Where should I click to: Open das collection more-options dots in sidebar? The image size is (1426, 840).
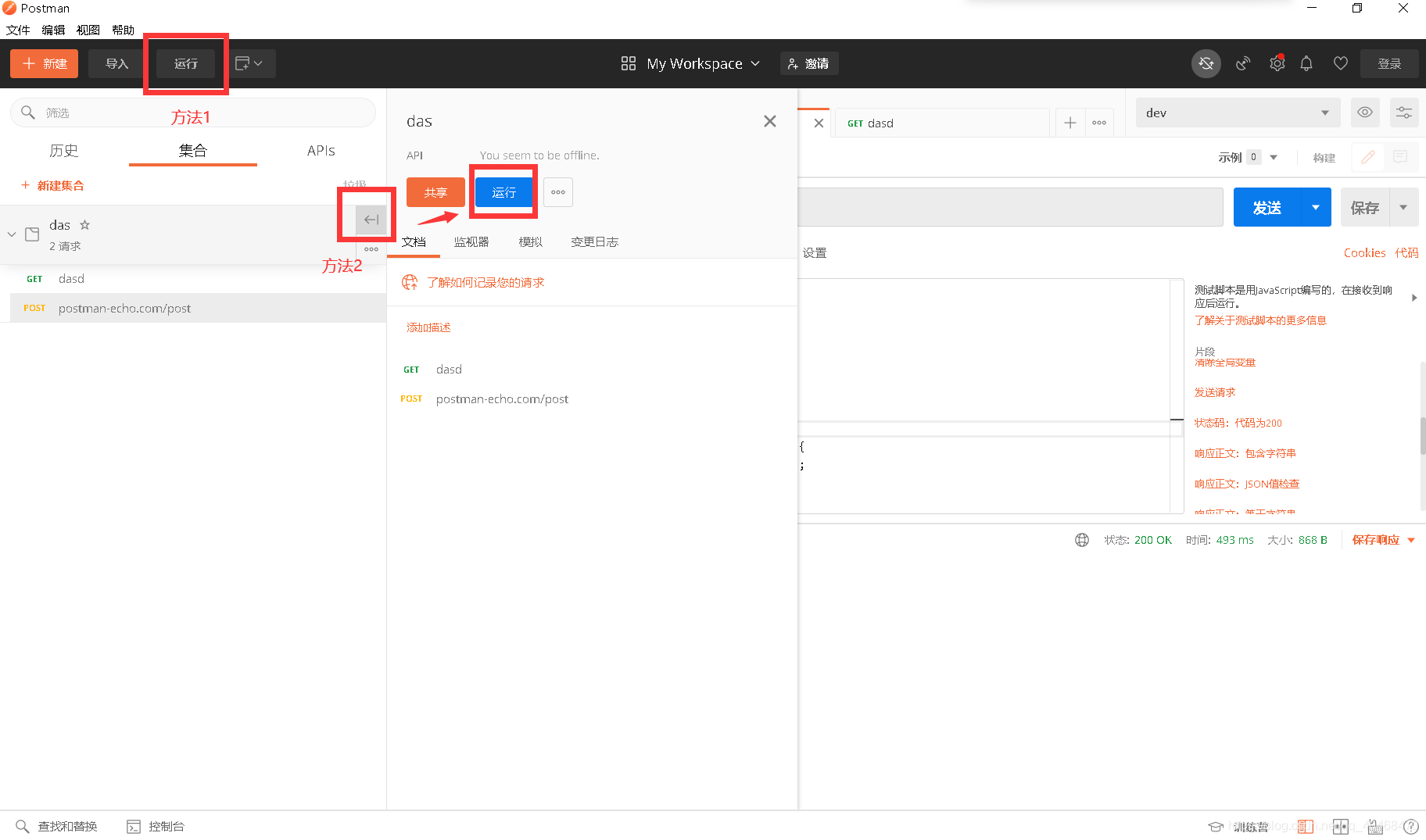coord(371,249)
